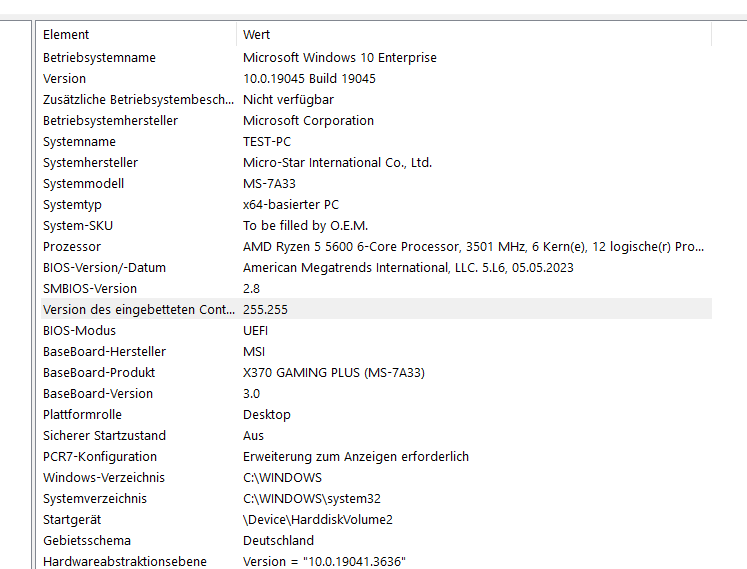This screenshot has height=569, width=747.
Task: Select the BIOS-Modus row label
Action: tap(79, 330)
